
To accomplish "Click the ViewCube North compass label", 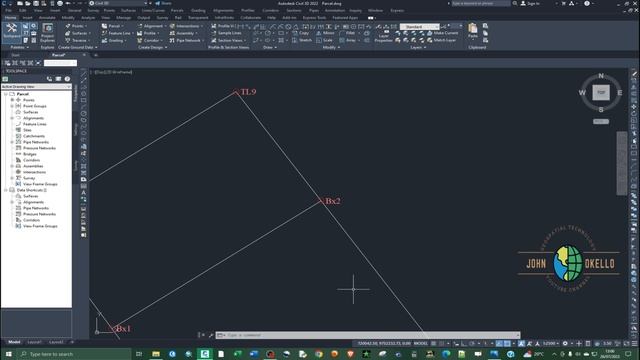I will [x=601, y=76].
